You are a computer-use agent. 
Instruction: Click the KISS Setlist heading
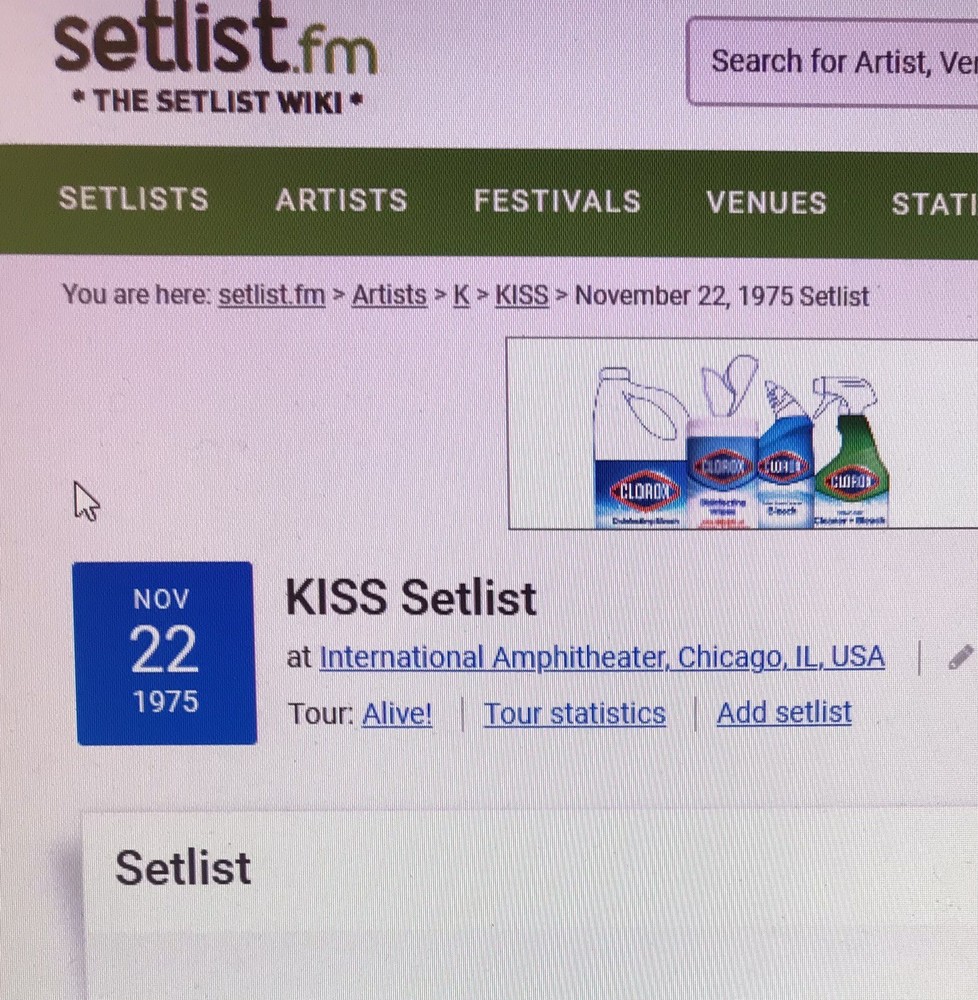tap(411, 598)
